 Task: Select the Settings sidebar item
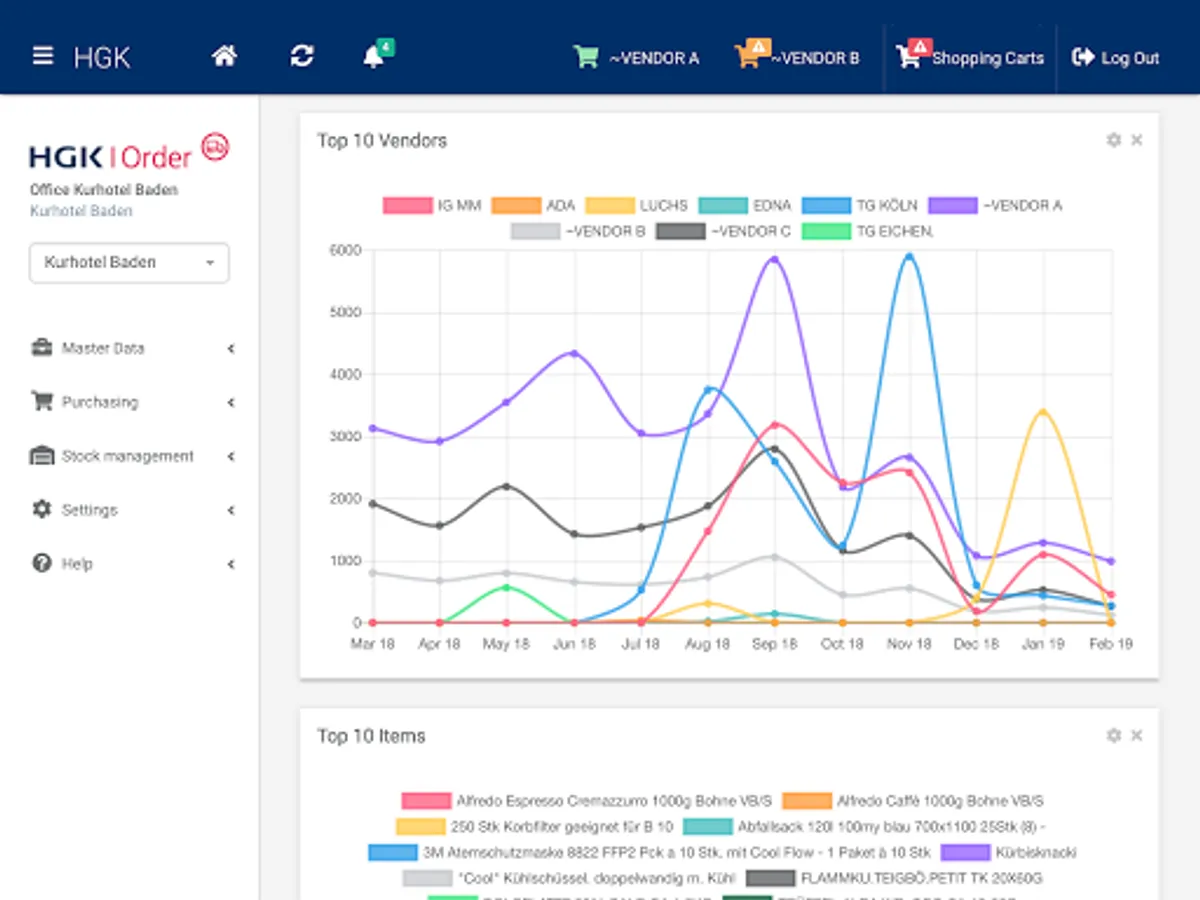(x=132, y=510)
